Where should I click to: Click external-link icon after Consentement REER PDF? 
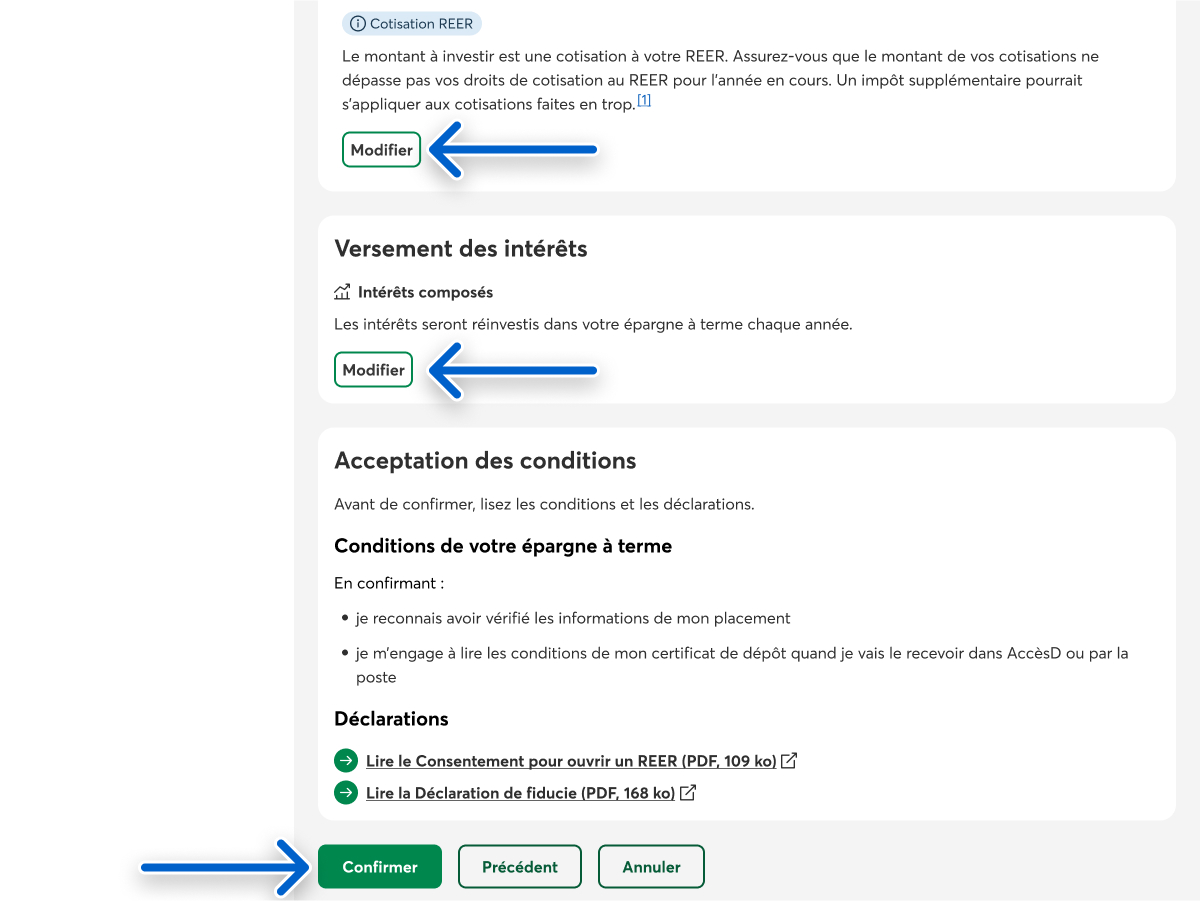tap(789, 761)
